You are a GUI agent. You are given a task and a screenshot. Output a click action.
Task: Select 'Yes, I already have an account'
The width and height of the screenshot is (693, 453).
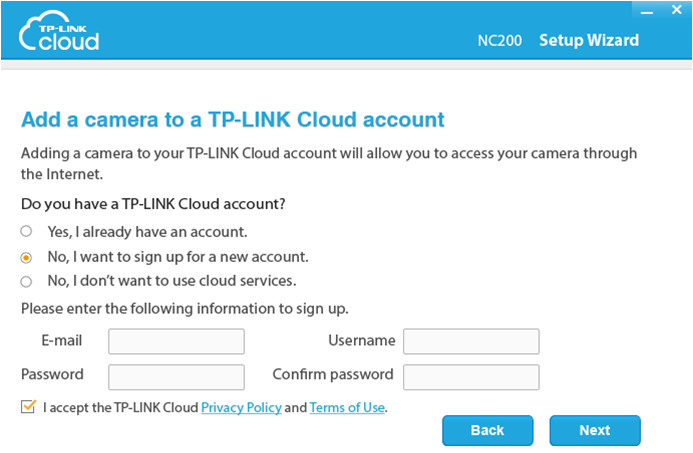pyautogui.click(x=27, y=231)
